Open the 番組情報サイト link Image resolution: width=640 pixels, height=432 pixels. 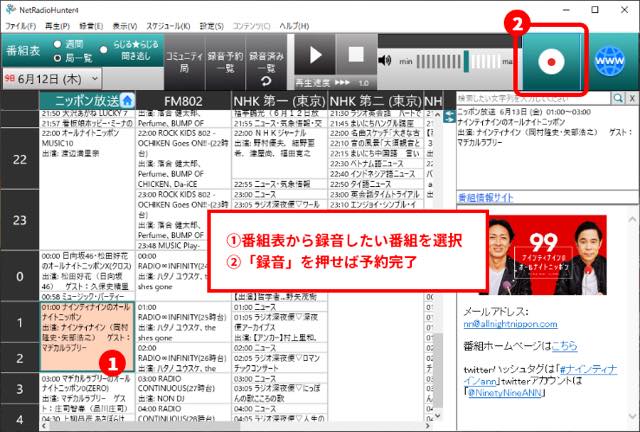(x=485, y=198)
